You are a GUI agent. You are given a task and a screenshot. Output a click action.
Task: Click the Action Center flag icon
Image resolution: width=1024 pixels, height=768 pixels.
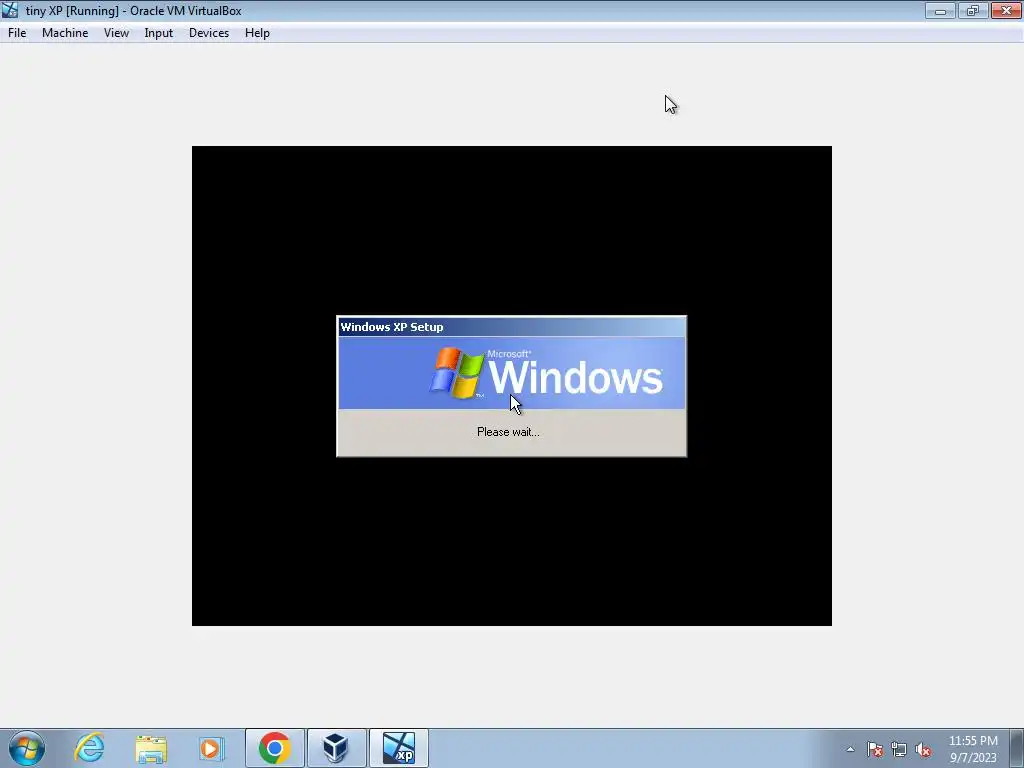click(x=875, y=749)
